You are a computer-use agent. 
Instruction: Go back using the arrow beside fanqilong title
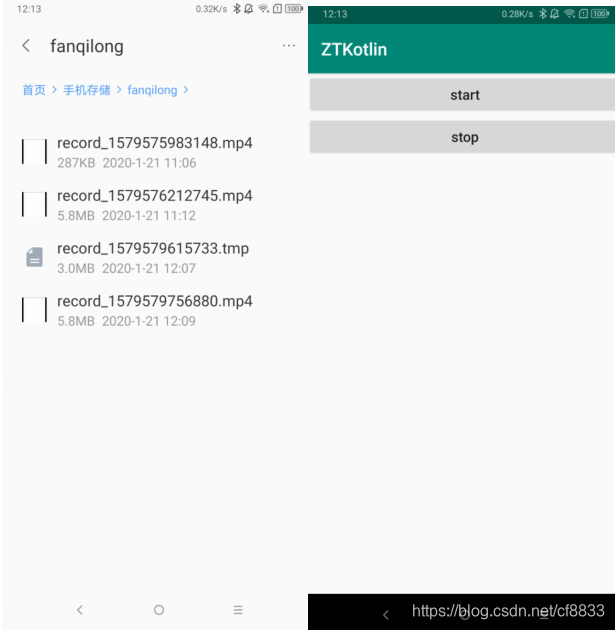click(26, 45)
